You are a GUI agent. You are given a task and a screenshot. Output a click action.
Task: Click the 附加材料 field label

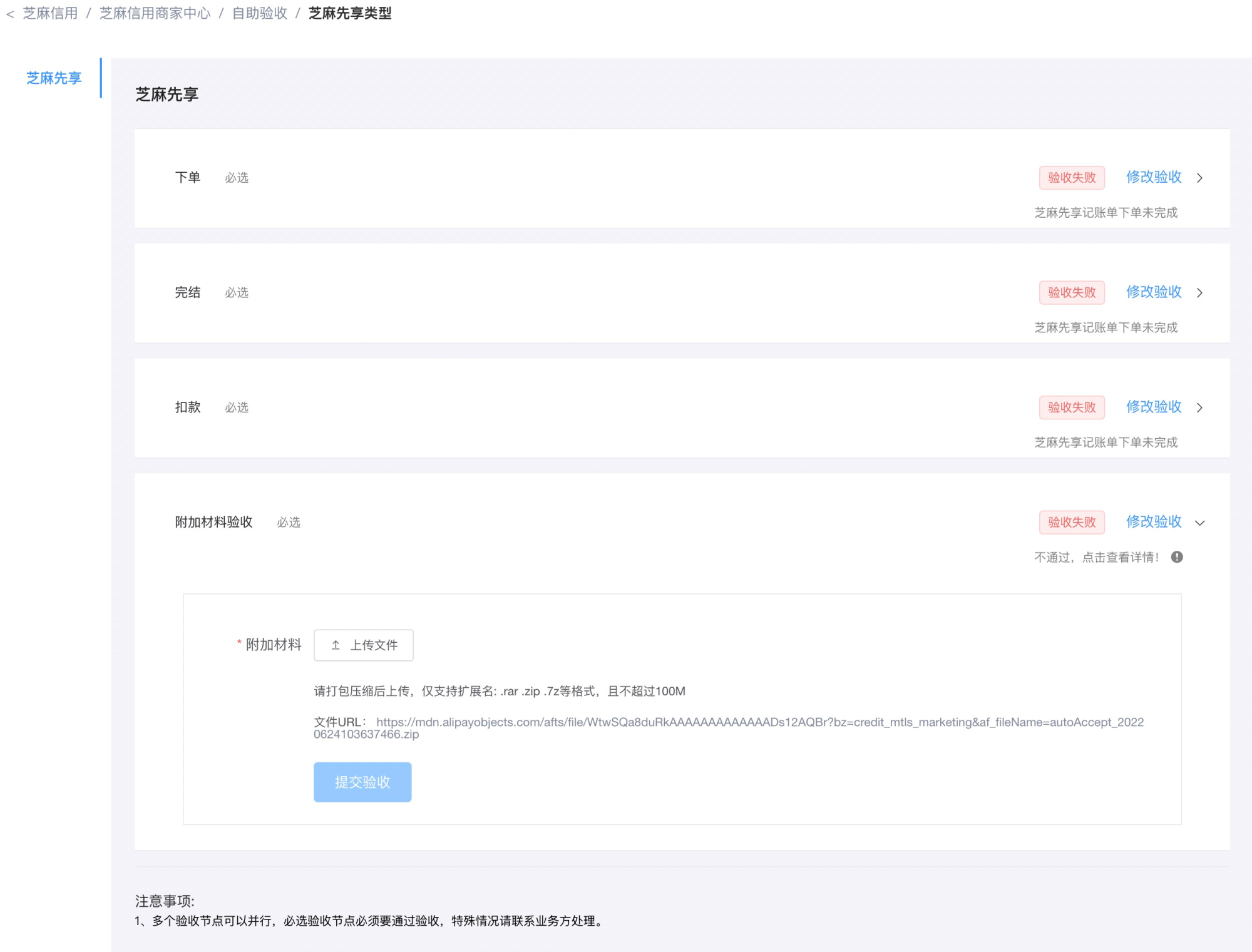click(x=274, y=645)
